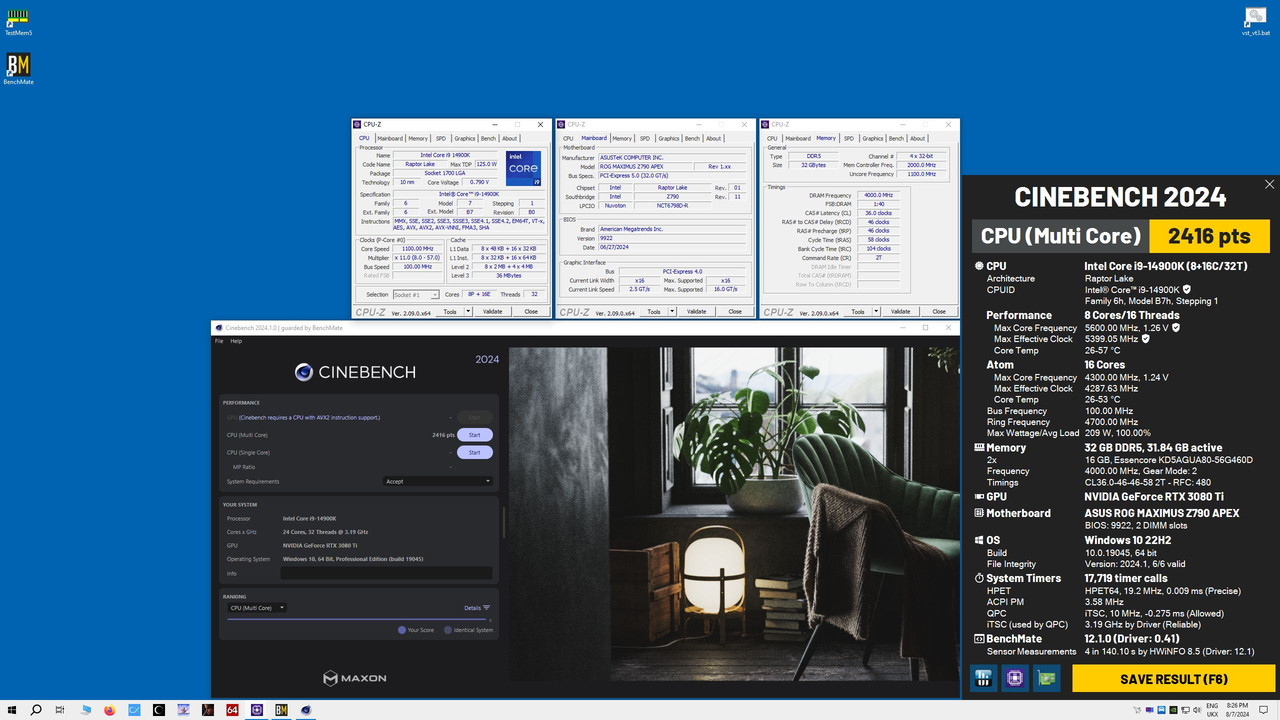Open Cinebench File menu
The image size is (1280, 720).
click(220, 341)
